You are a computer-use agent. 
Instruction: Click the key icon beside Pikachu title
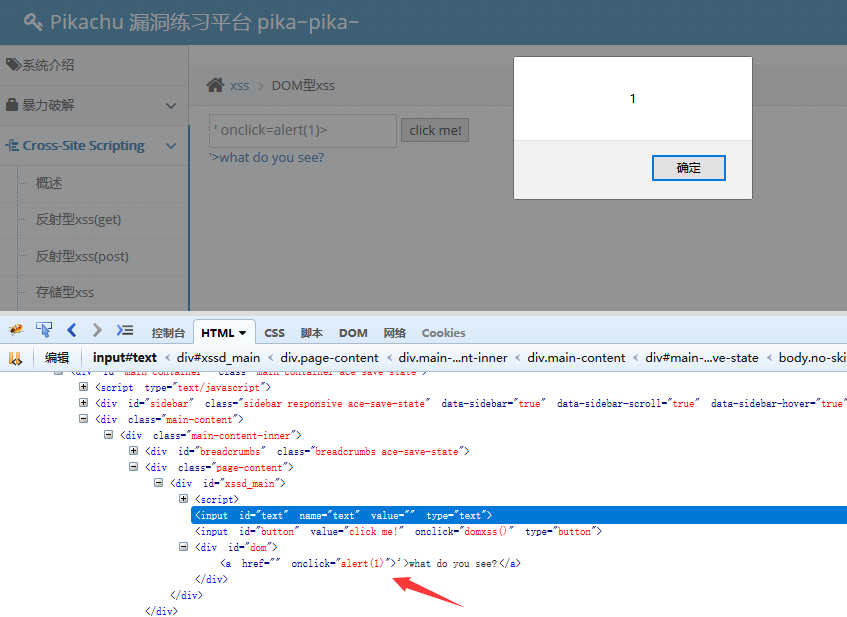click(x=33, y=22)
